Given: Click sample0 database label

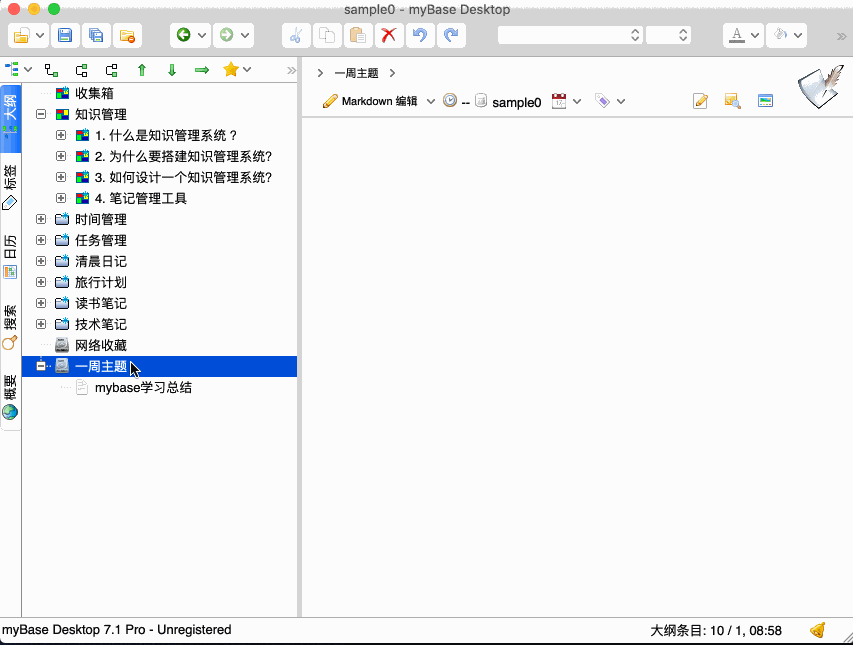Looking at the screenshot, I should click(x=516, y=102).
